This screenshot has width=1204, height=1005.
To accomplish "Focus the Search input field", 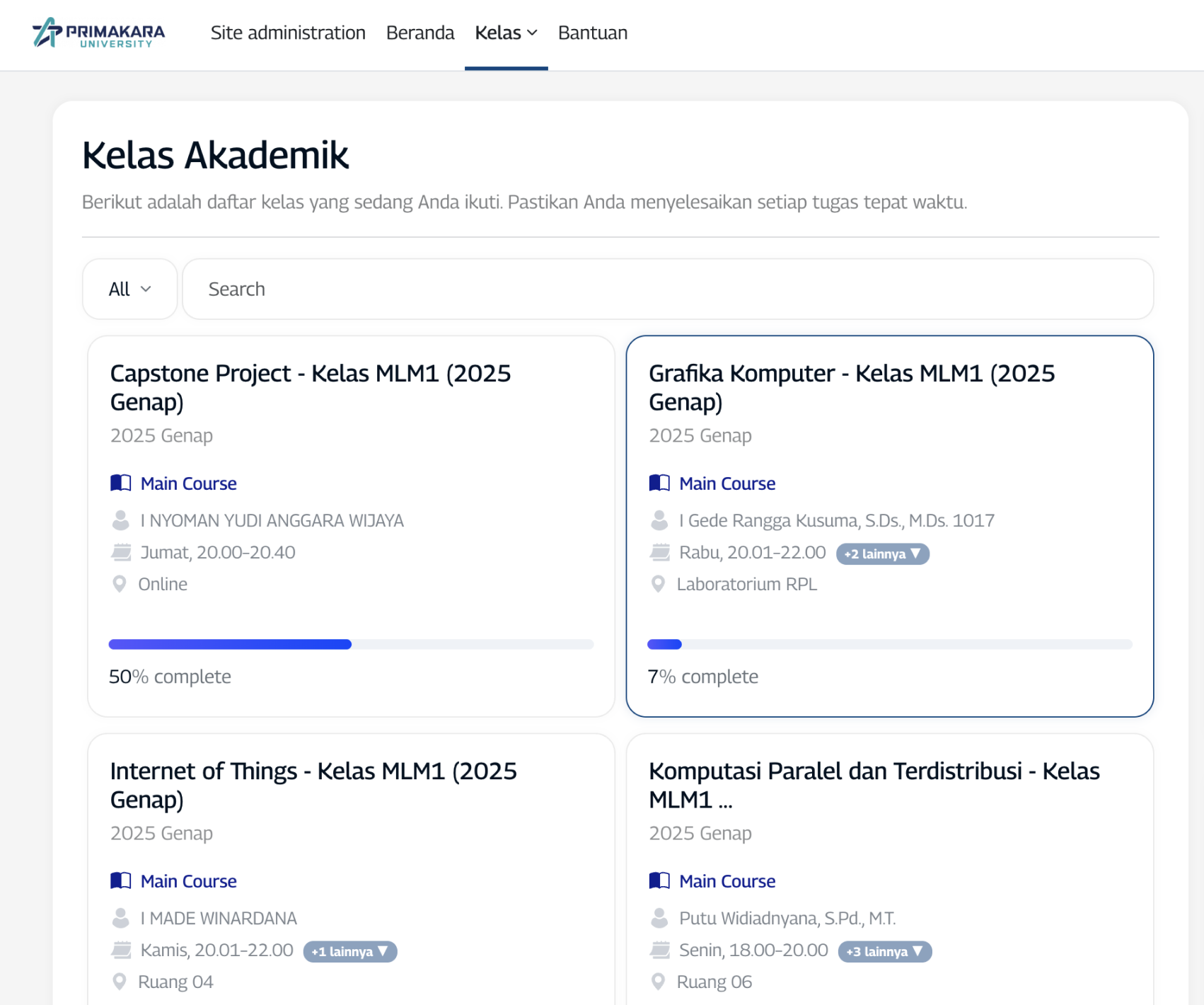I will coord(668,289).
